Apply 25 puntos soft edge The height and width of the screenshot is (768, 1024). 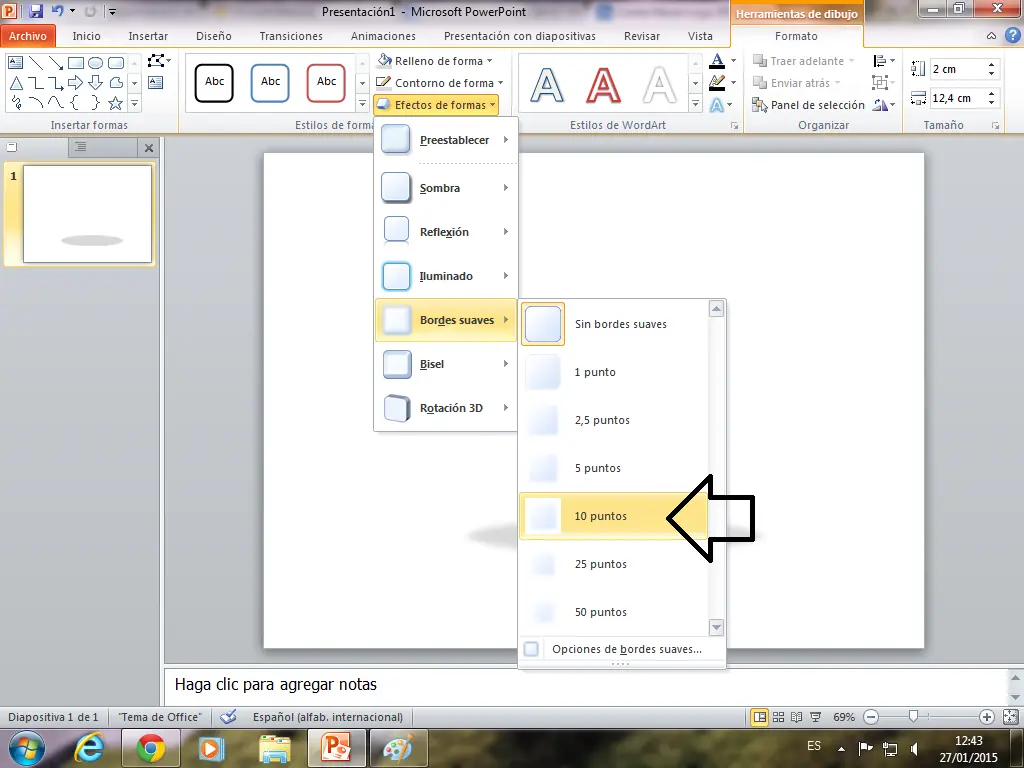(614, 564)
